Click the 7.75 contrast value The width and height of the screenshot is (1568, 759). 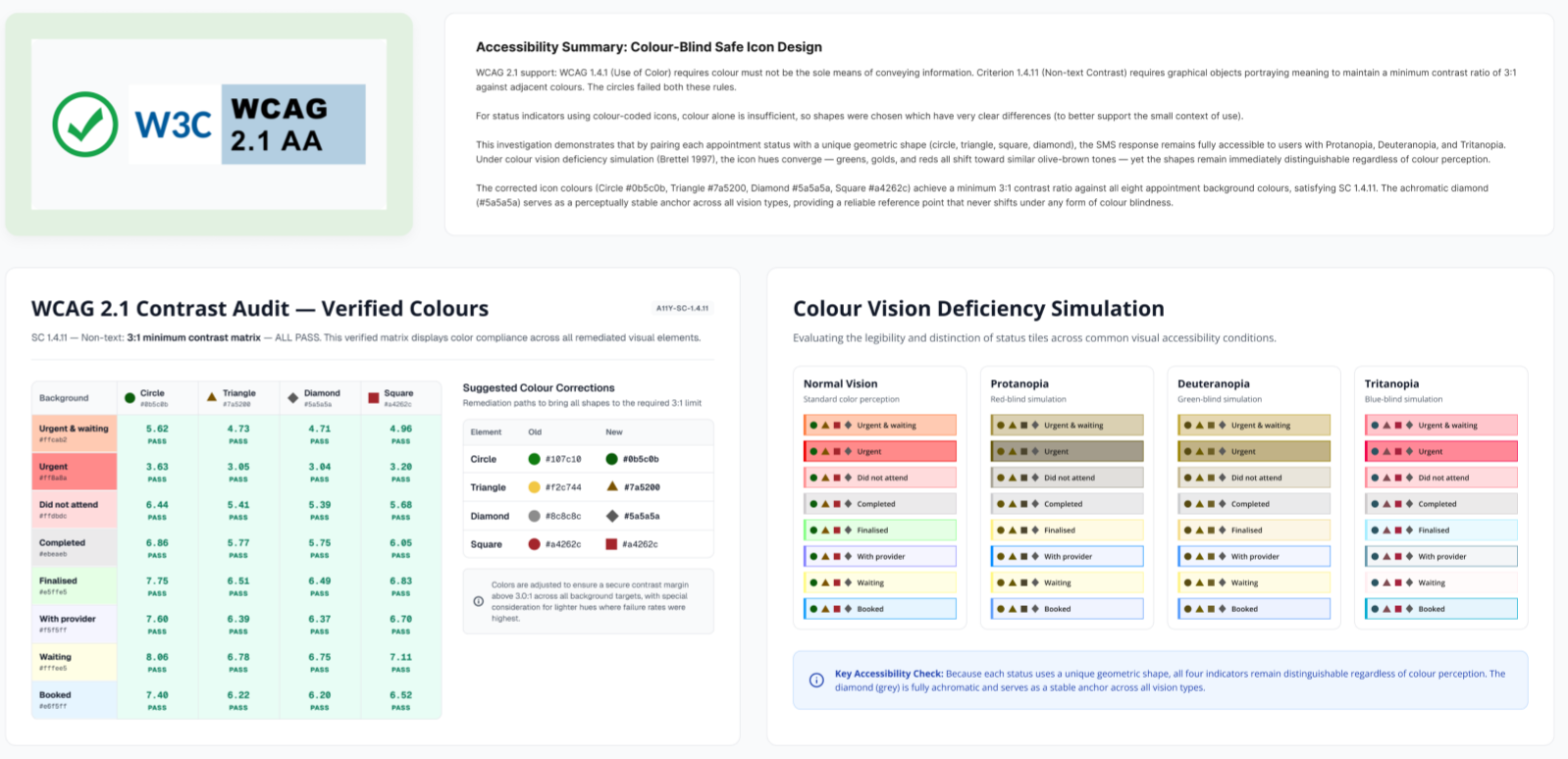[x=157, y=581]
